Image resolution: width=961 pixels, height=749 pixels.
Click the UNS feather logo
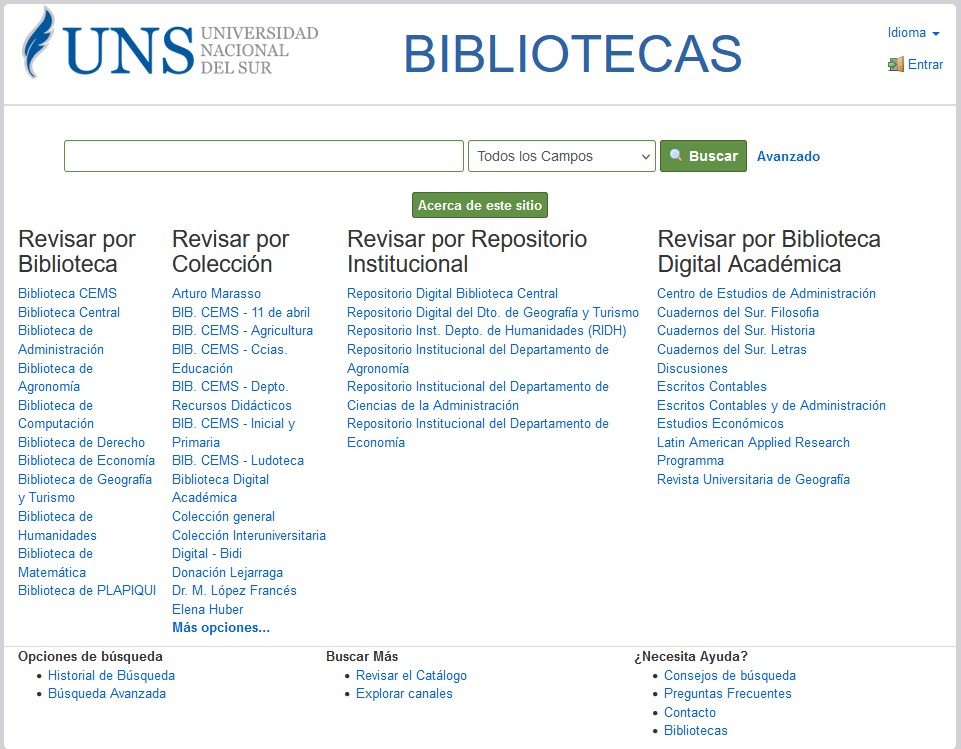pyautogui.click(x=38, y=43)
